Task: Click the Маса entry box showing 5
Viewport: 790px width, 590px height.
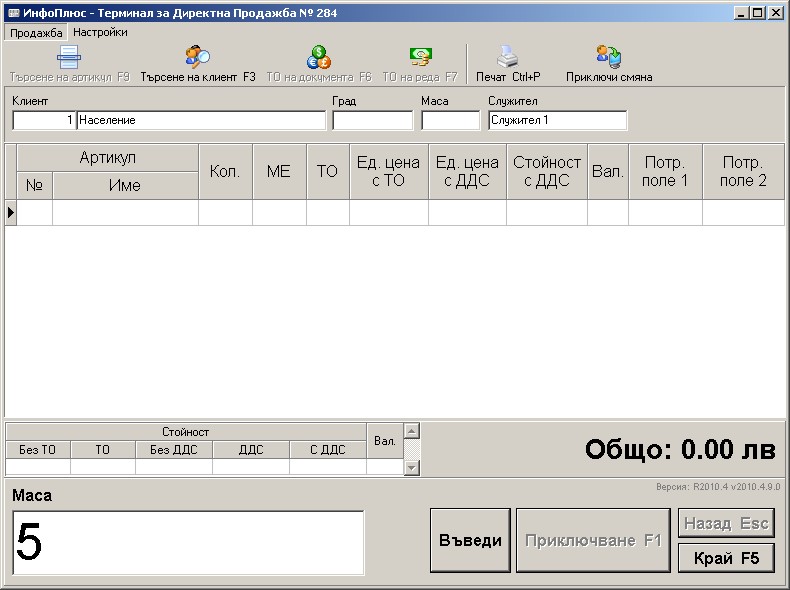Action: [x=188, y=543]
